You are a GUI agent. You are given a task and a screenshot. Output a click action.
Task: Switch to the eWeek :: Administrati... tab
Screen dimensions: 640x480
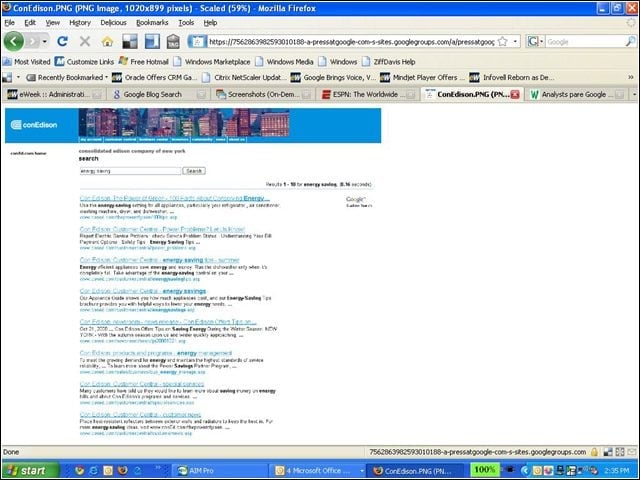coord(54,94)
